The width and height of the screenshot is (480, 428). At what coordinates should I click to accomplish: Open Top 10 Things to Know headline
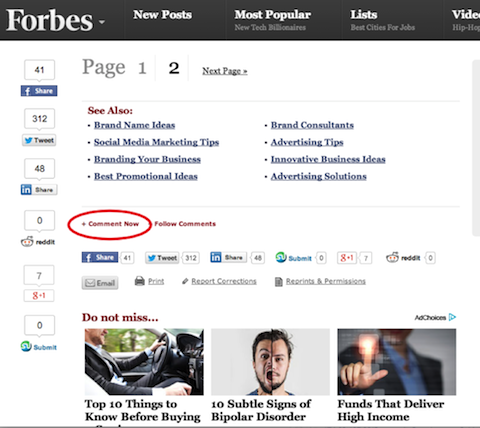(143, 411)
